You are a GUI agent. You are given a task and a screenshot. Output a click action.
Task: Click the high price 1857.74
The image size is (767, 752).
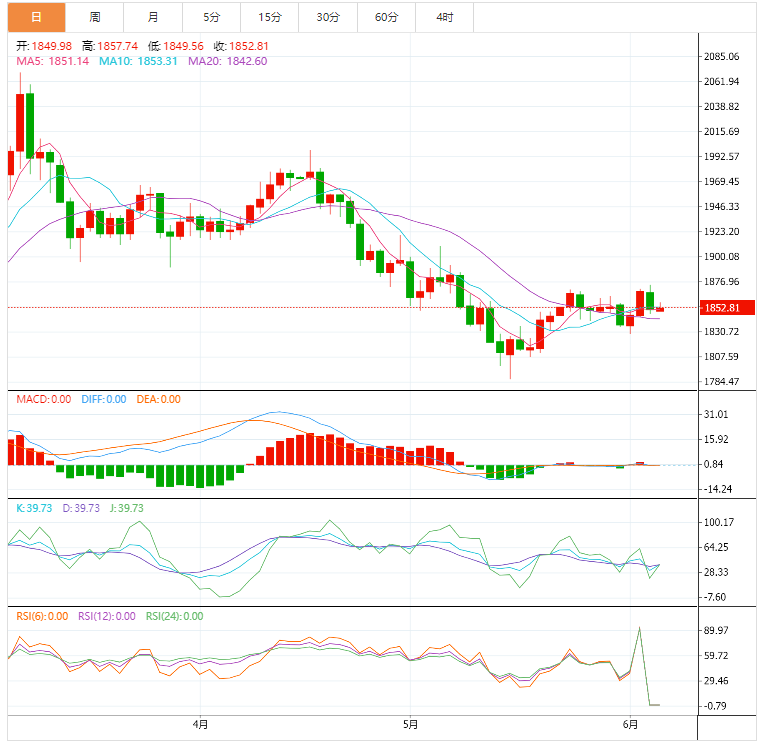click(x=117, y=46)
